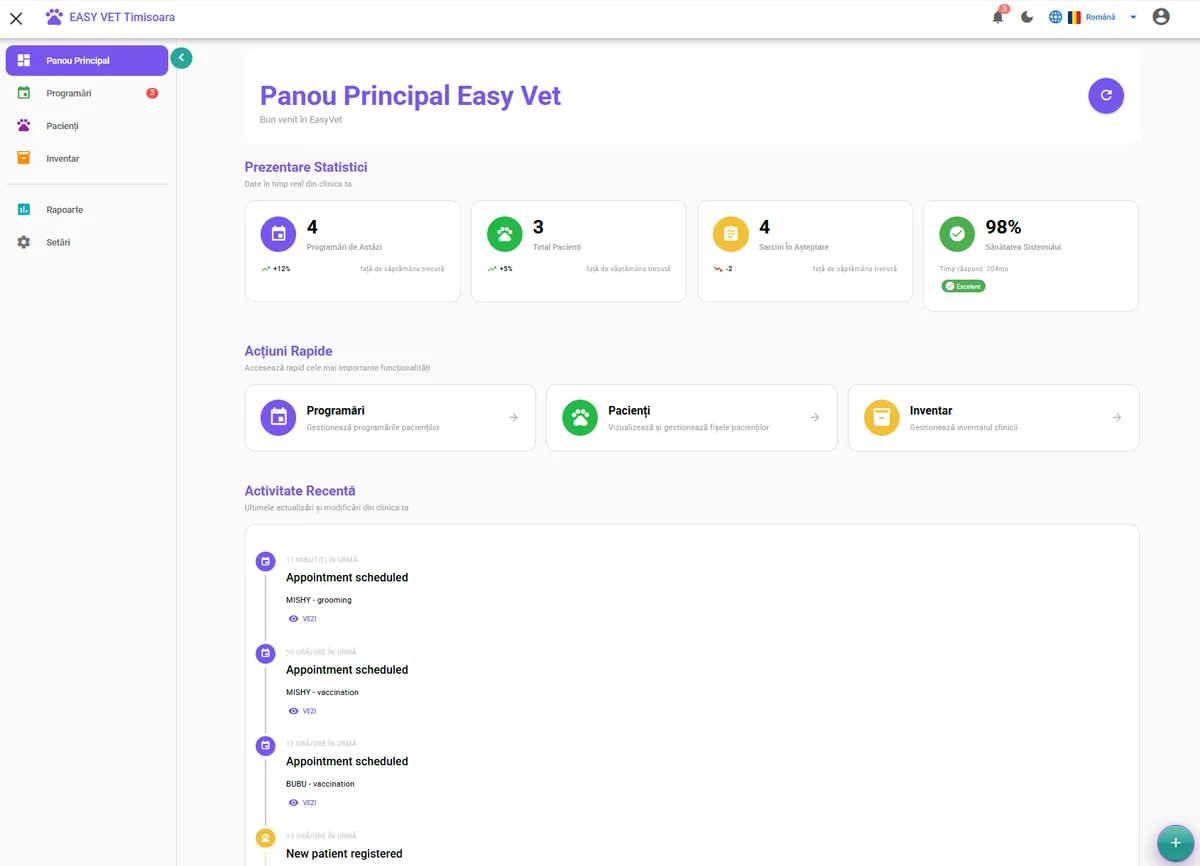Image resolution: width=1200 pixels, height=866 pixels.
Task: Click the arrow on the Pacienți quick action card
Action: 815,417
